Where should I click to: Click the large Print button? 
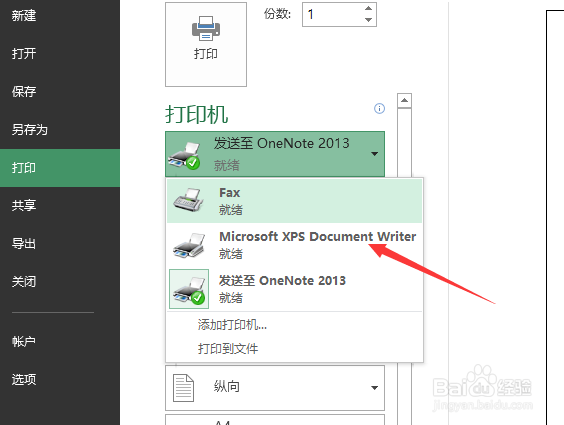click(x=206, y=44)
